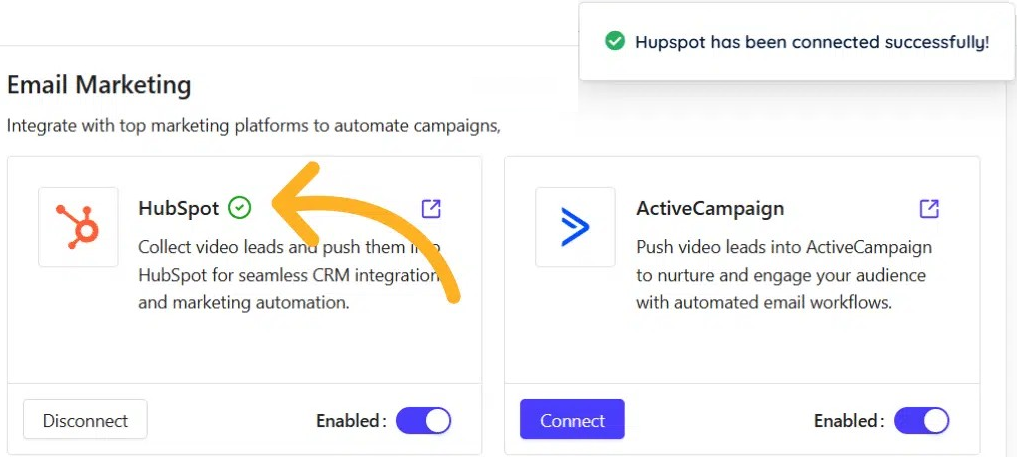Open HubSpot external link icon

tap(431, 208)
